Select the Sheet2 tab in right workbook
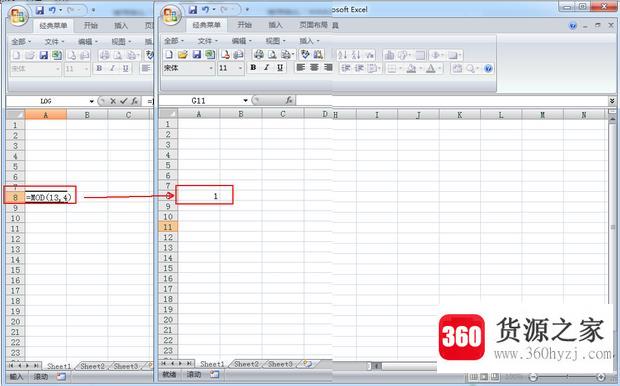Viewport: 620px width, 386px height. [x=246, y=363]
